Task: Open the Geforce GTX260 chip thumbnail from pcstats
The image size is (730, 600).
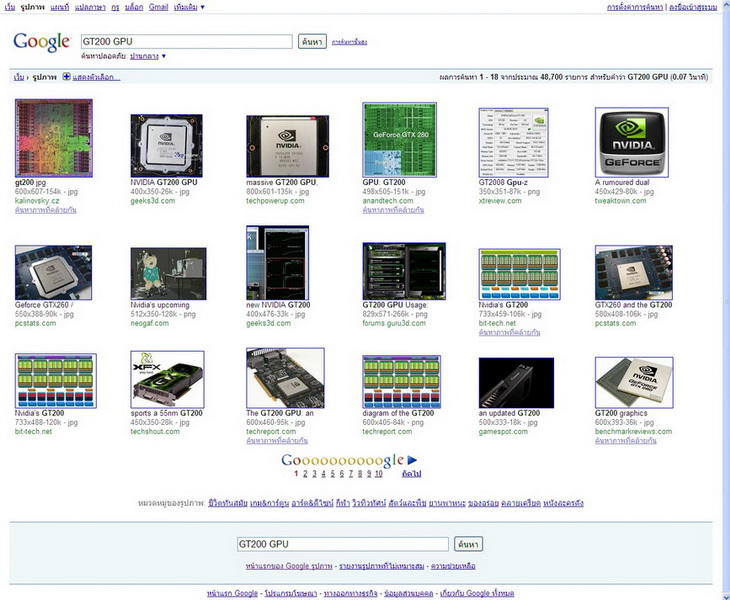Action: [x=54, y=273]
